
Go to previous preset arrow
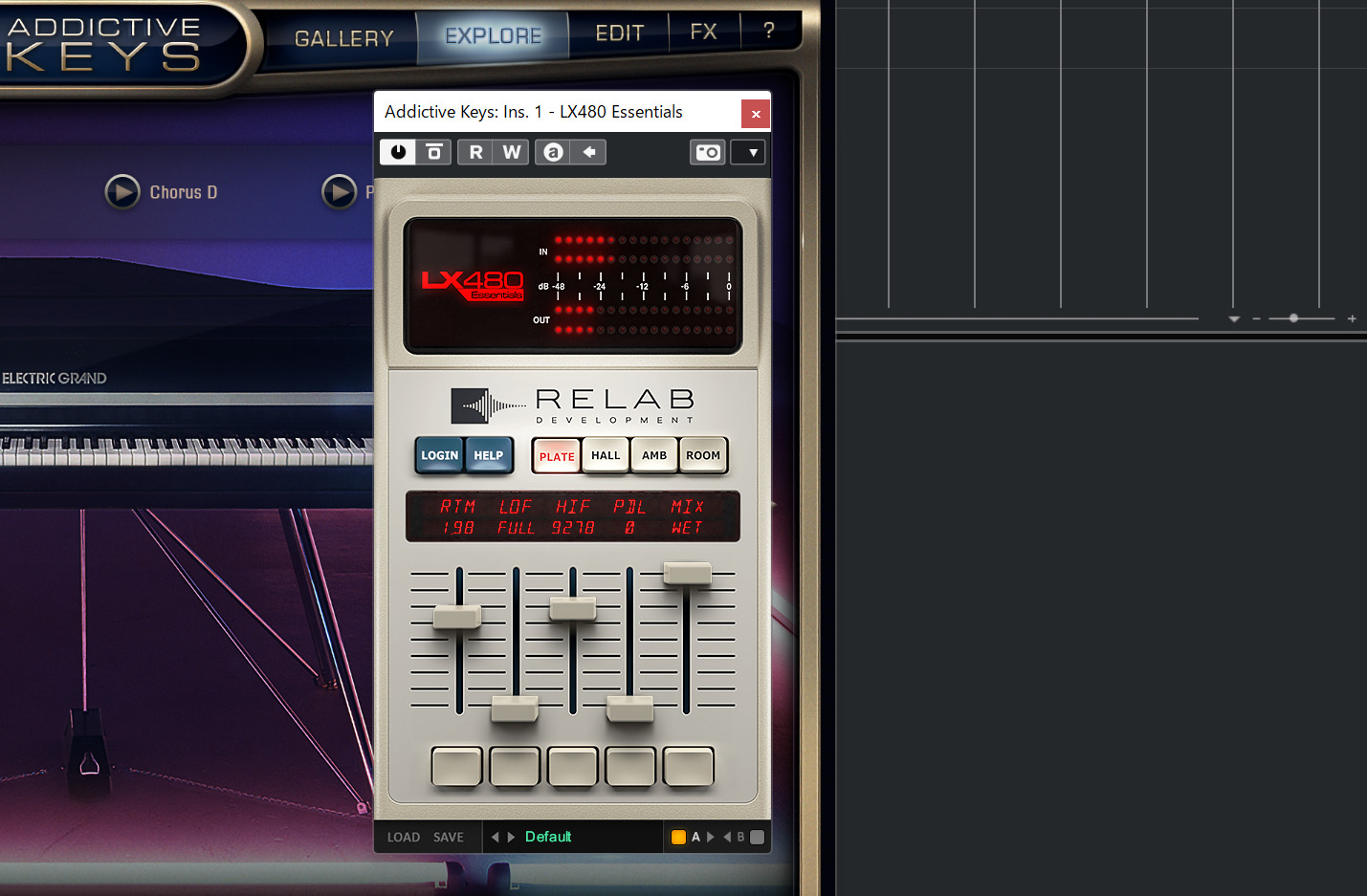(495, 837)
